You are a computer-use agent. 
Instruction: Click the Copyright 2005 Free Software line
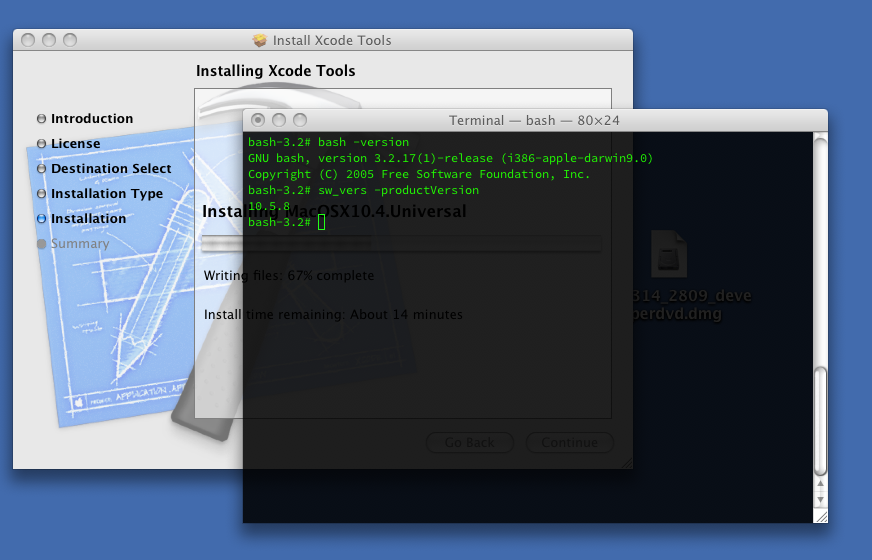point(419,175)
